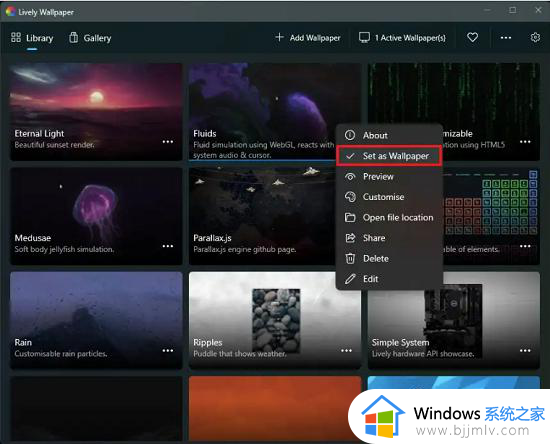Maximize the Lively Wallpaper window
The width and height of the screenshot is (550, 444).
pyautogui.click(x=512, y=10)
